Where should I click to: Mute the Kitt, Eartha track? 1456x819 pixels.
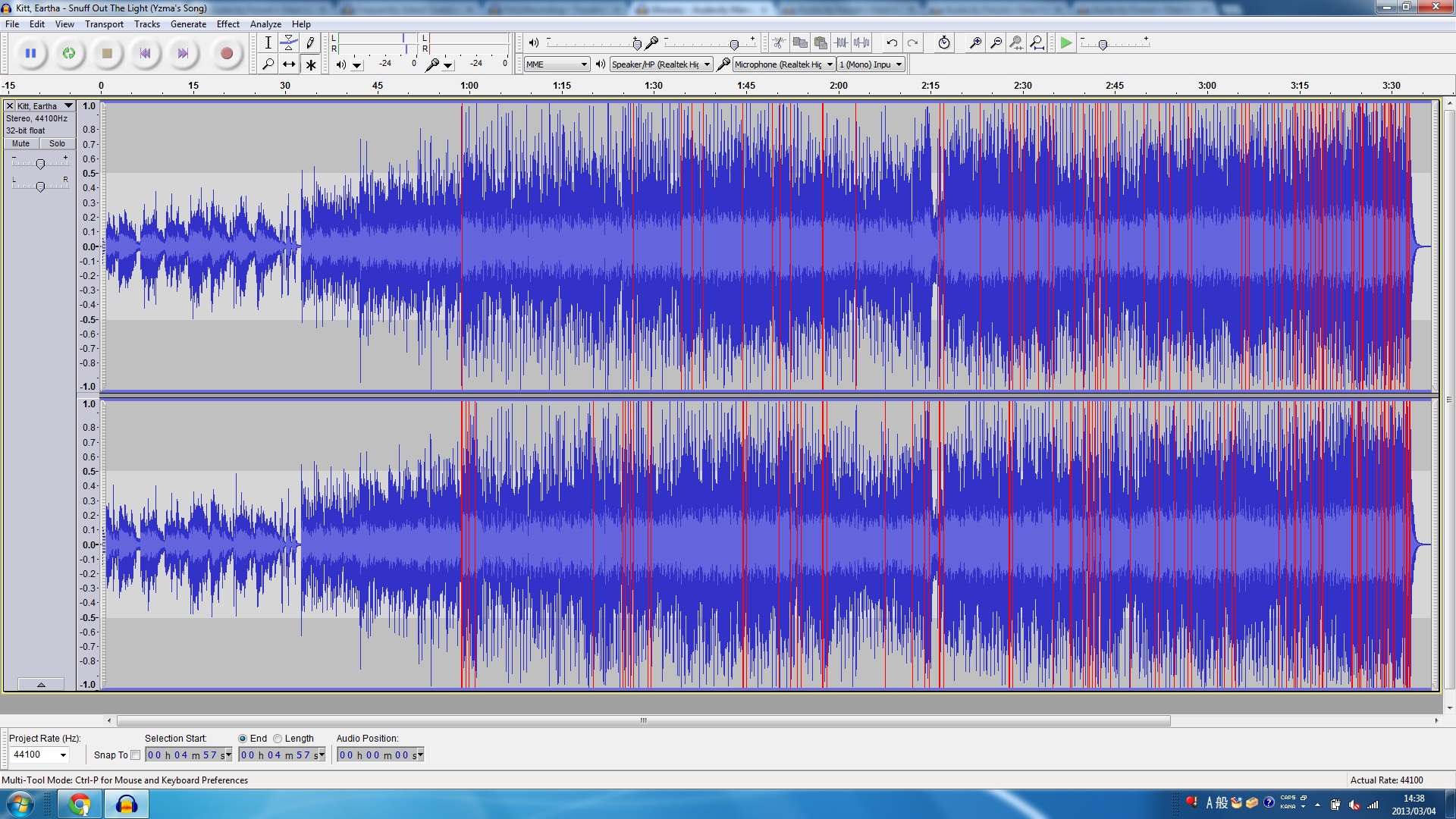[x=21, y=143]
